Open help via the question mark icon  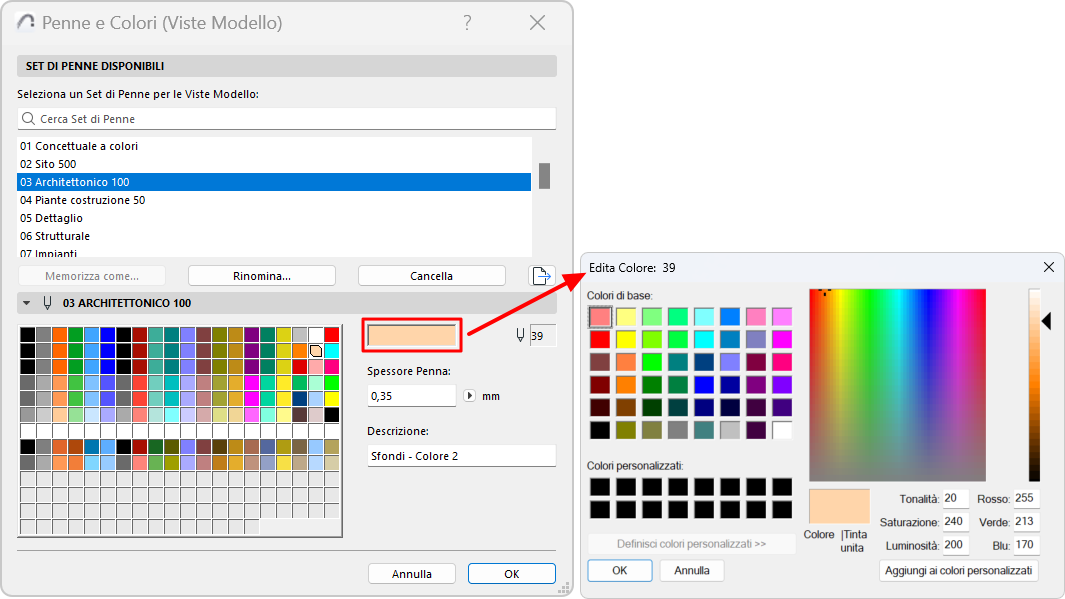point(467,22)
